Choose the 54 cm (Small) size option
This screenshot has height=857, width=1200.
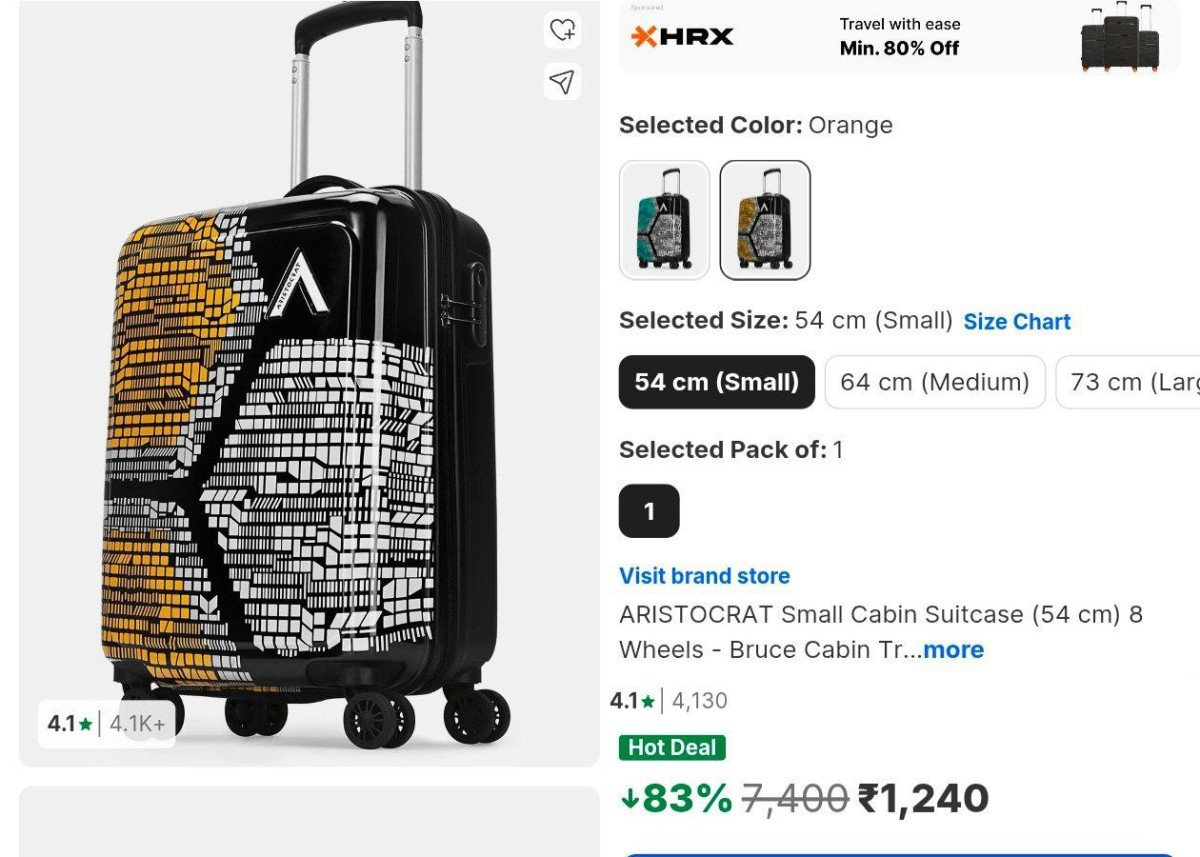click(716, 382)
